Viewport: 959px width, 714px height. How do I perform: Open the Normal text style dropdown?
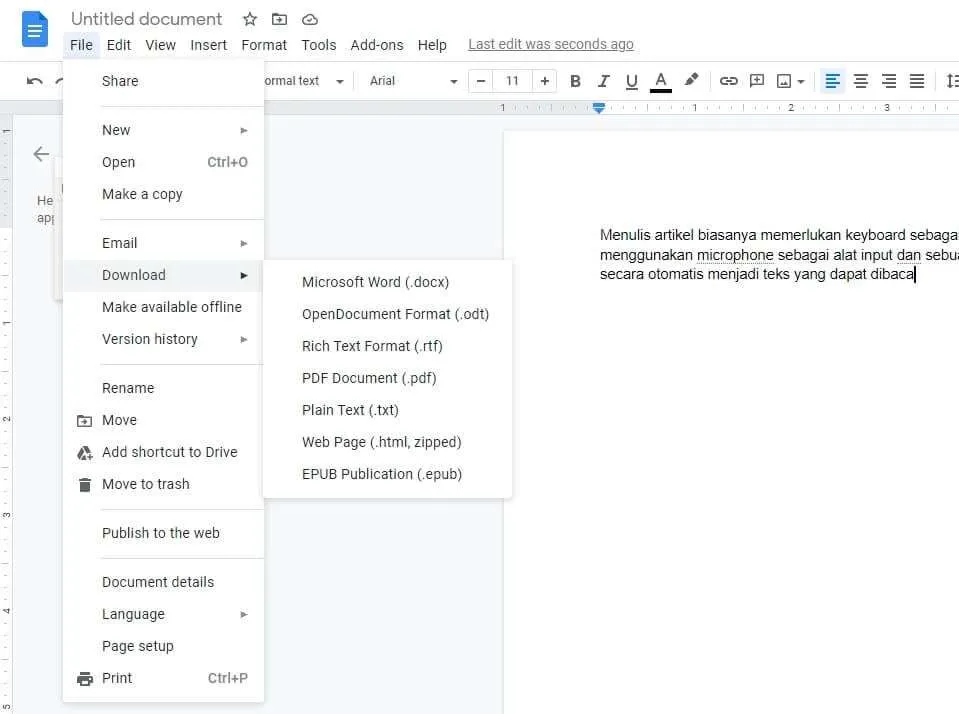click(x=305, y=81)
